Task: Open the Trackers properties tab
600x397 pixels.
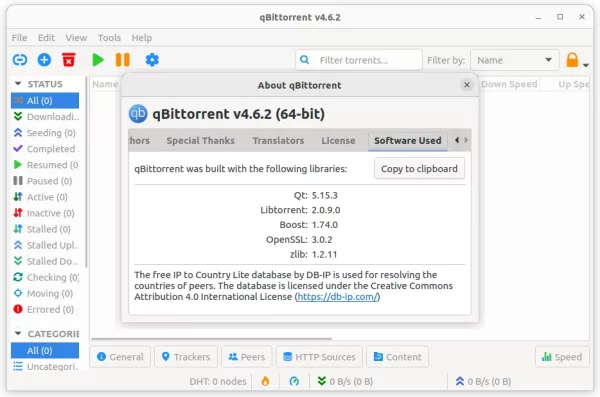Action: [x=186, y=357]
